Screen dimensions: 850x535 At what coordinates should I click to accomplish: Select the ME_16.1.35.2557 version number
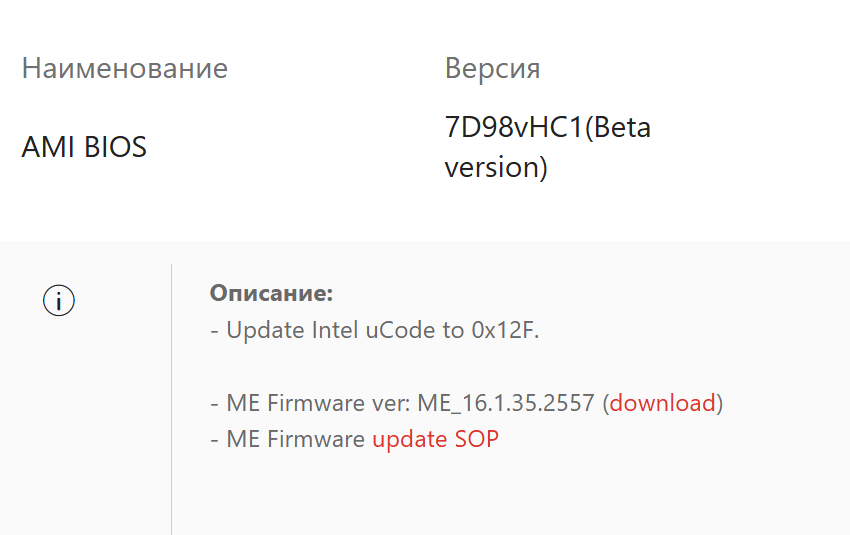coord(507,403)
